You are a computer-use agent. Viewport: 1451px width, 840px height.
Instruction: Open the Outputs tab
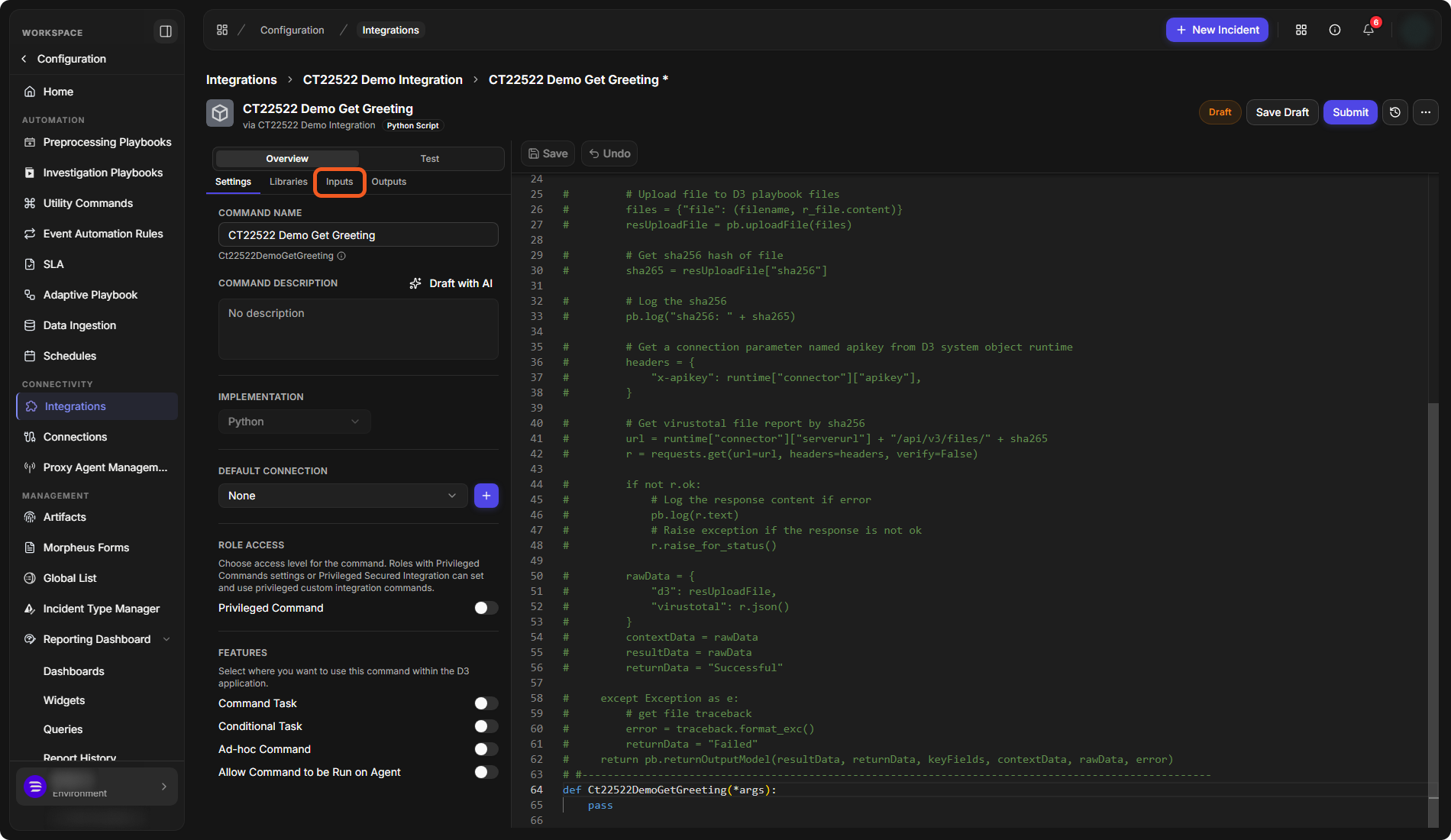click(x=389, y=182)
